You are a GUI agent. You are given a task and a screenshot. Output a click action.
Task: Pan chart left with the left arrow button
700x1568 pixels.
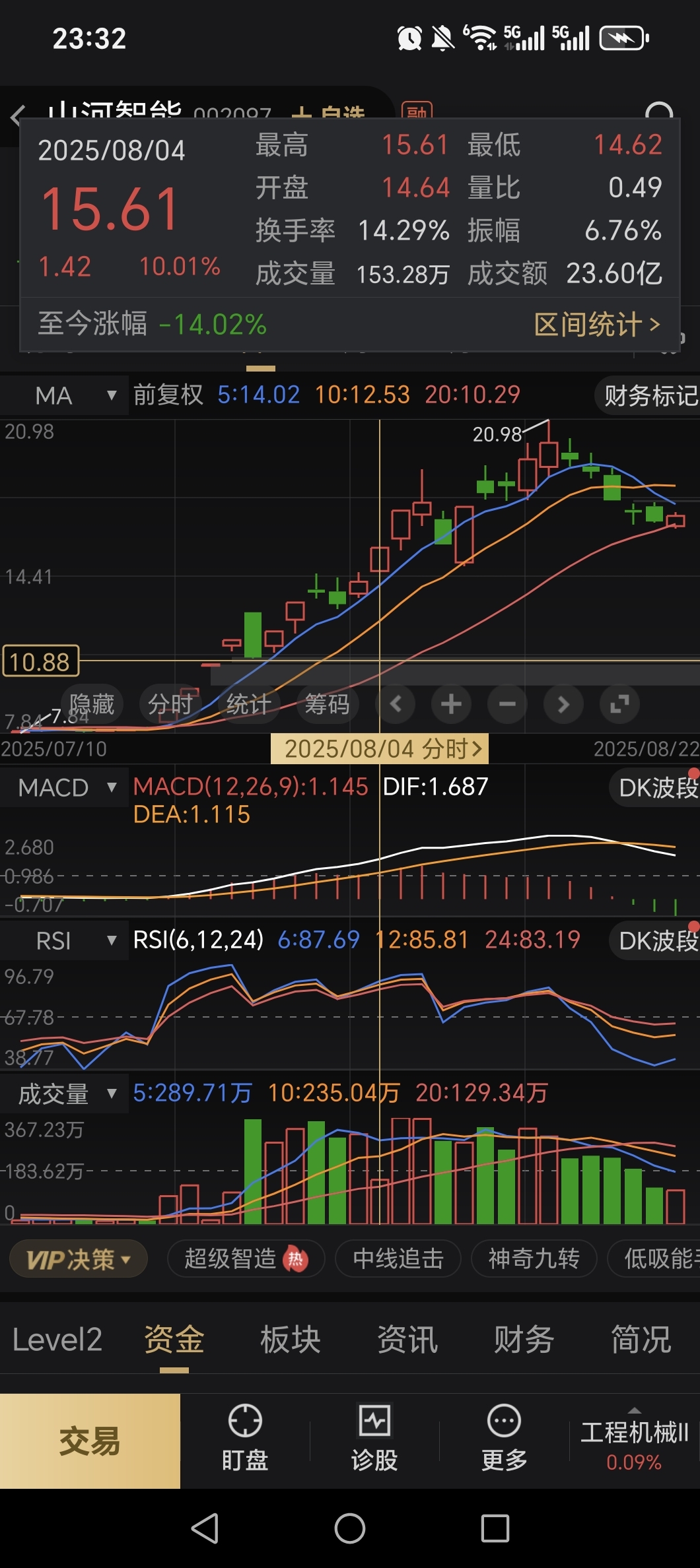(x=396, y=704)
